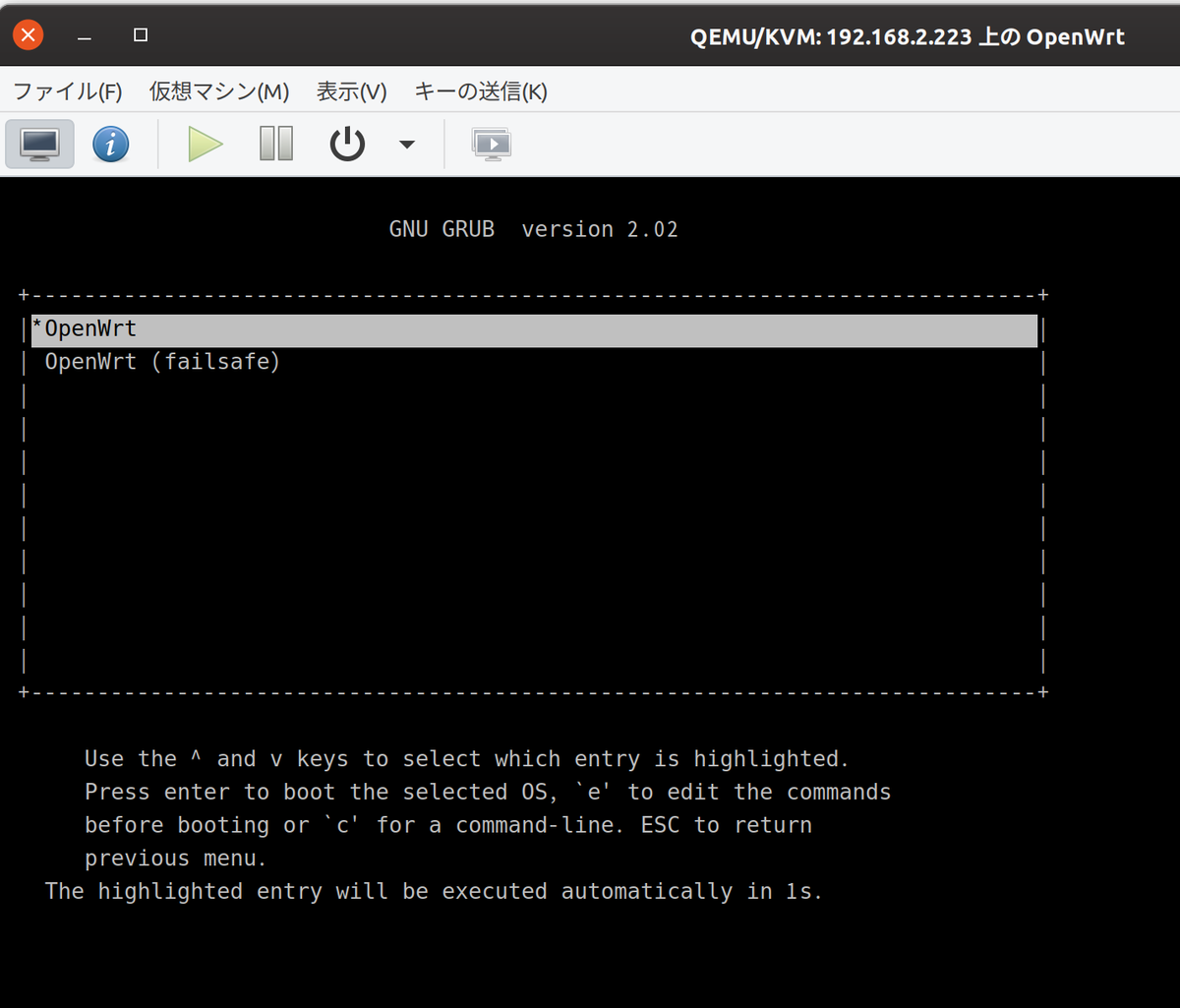Select the highlighted OpenWrt boot entry

click(534, 330)
